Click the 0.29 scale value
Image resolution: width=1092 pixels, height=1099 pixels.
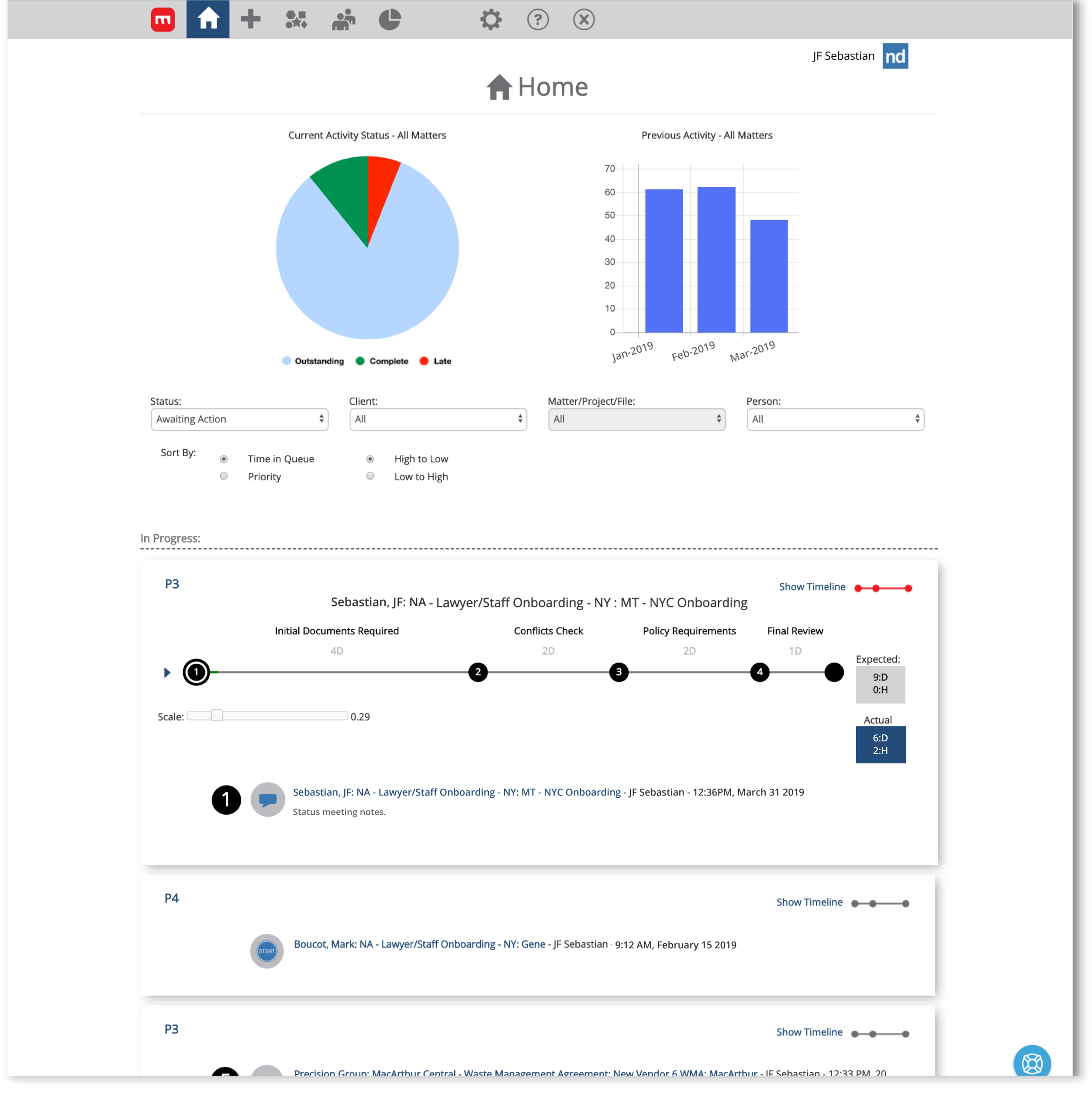coord(360,716)
